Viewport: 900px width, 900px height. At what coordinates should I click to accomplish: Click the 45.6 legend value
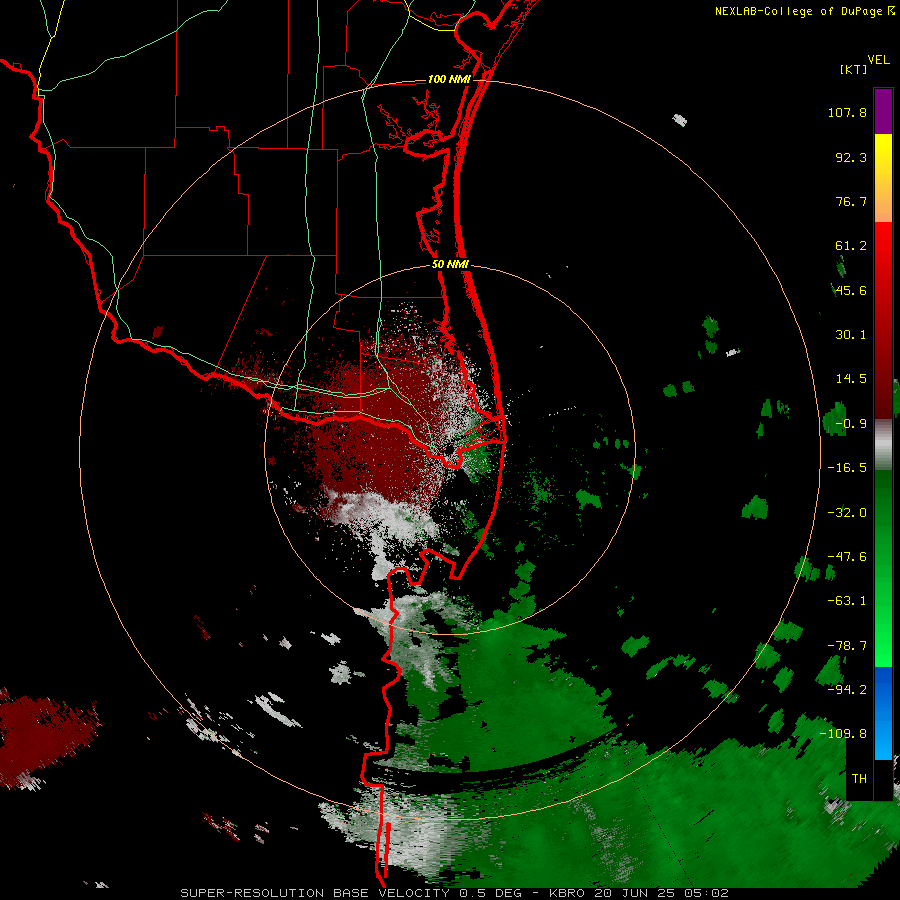click(851, 290)
